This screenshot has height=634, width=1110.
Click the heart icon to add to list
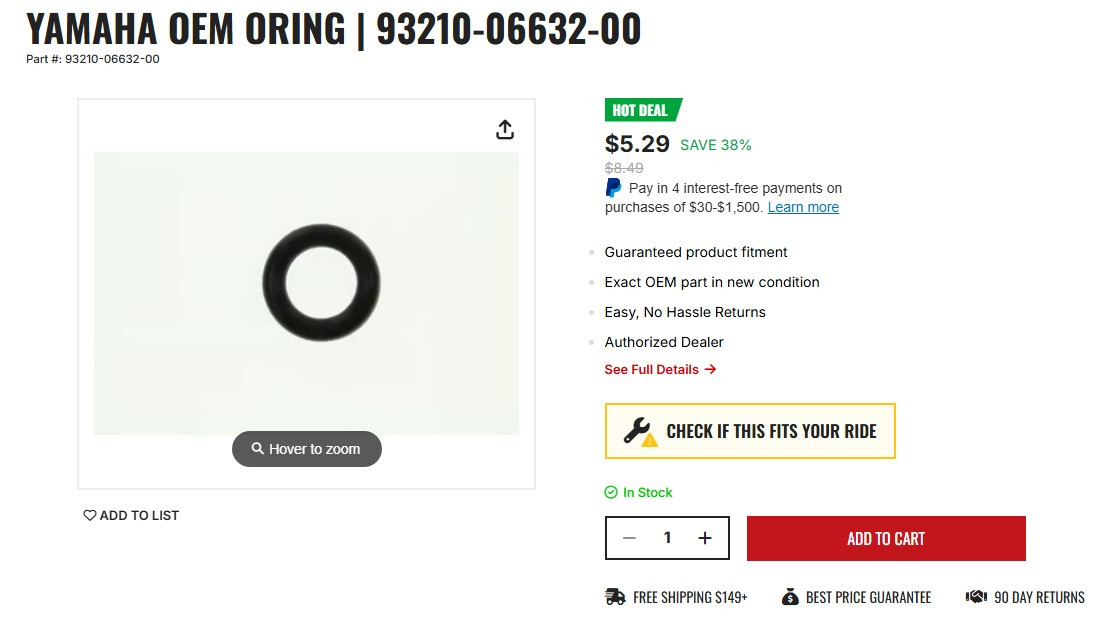point(90,516)
